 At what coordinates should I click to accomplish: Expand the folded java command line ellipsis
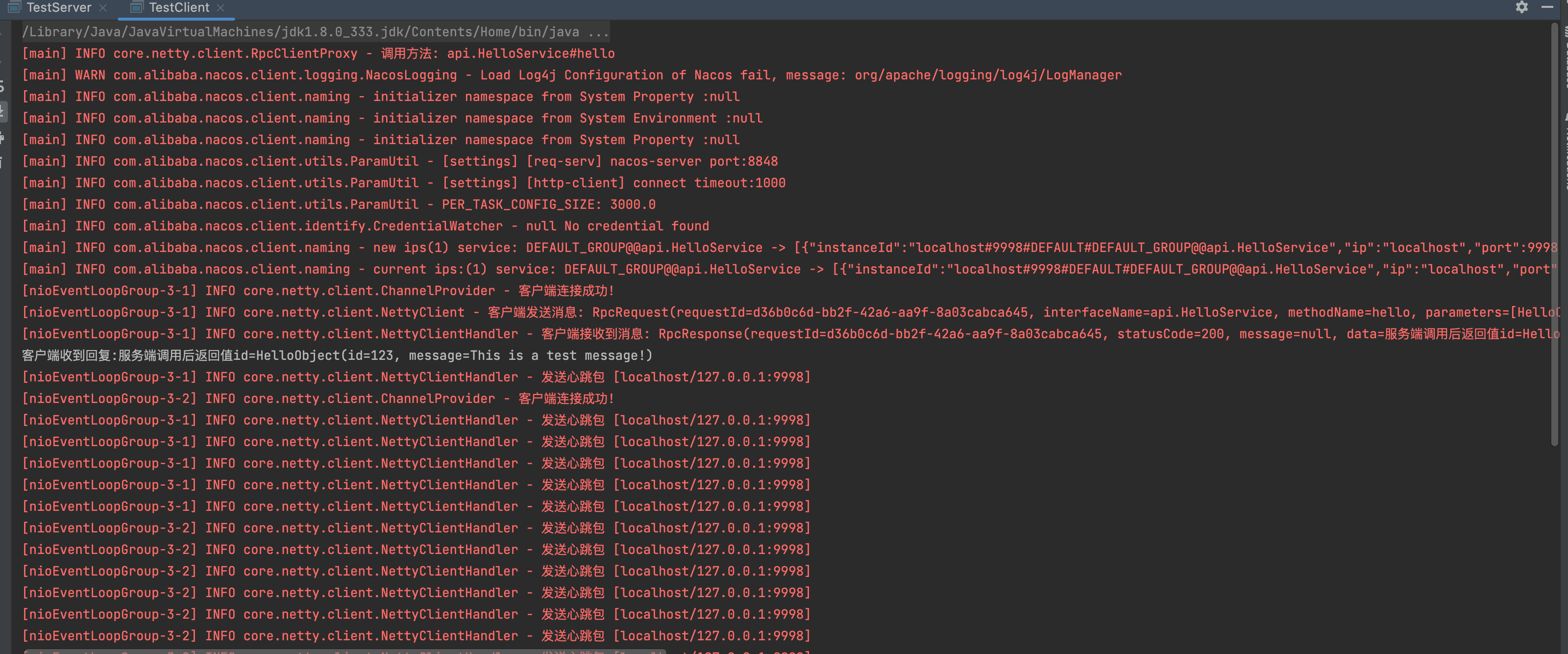tap(598, 32)
